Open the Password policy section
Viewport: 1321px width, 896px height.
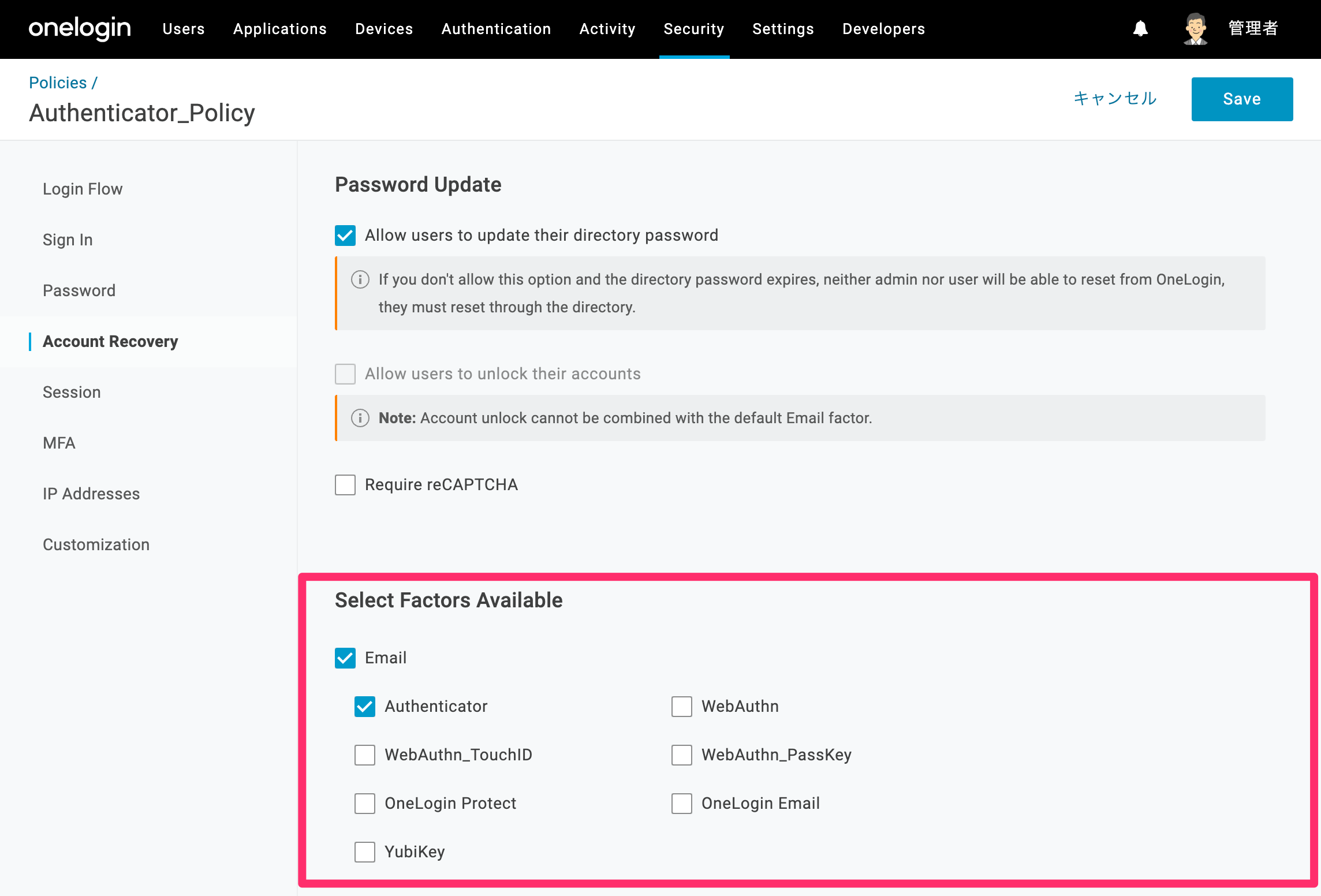coord(79,291)
